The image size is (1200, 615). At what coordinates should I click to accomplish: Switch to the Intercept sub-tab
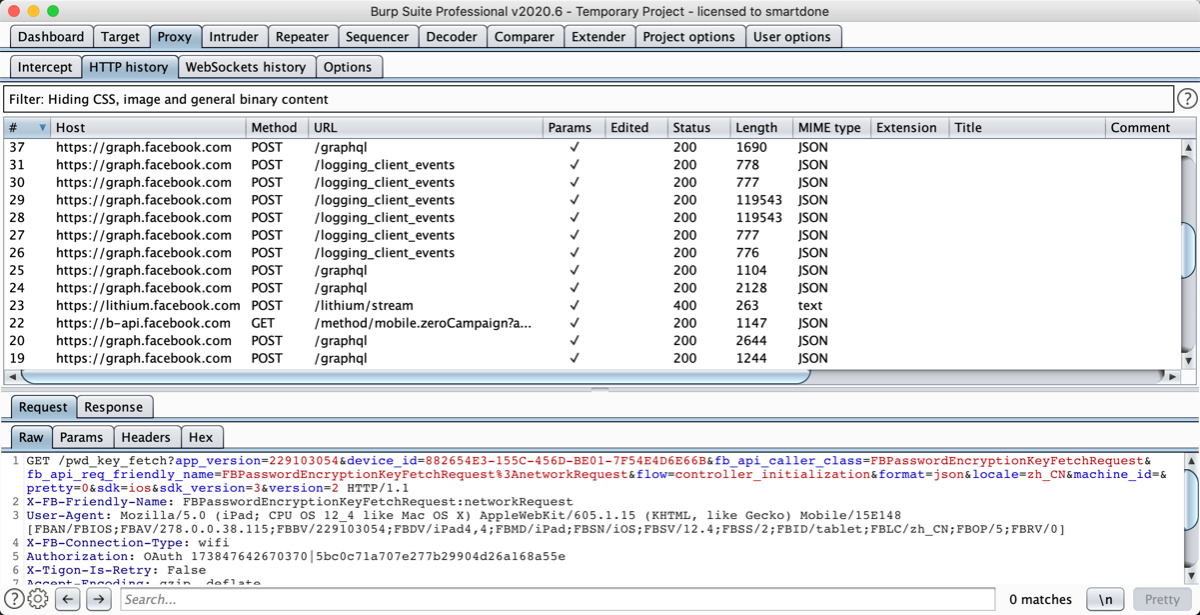pos(45,67)
